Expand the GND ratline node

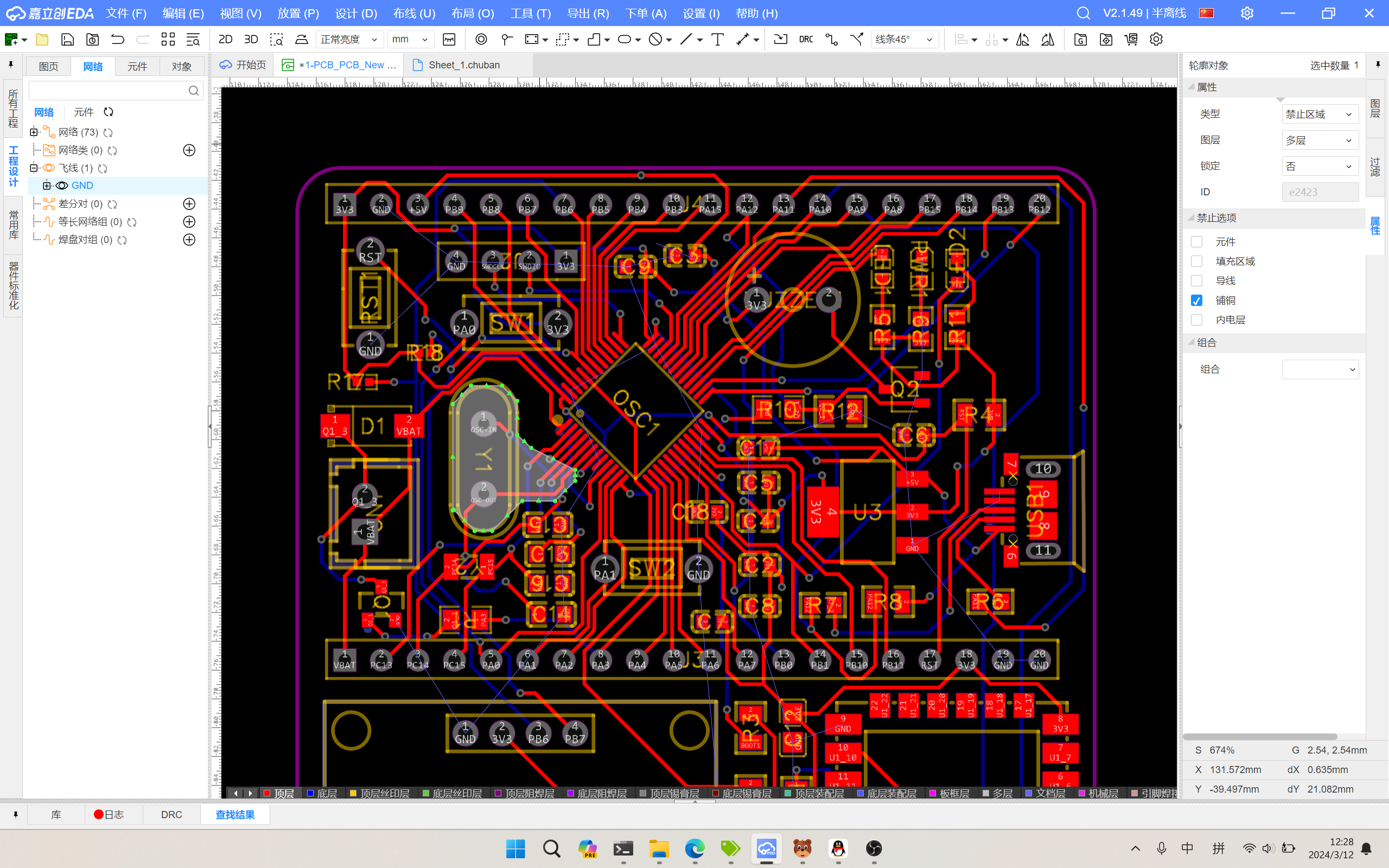(47, 186)
